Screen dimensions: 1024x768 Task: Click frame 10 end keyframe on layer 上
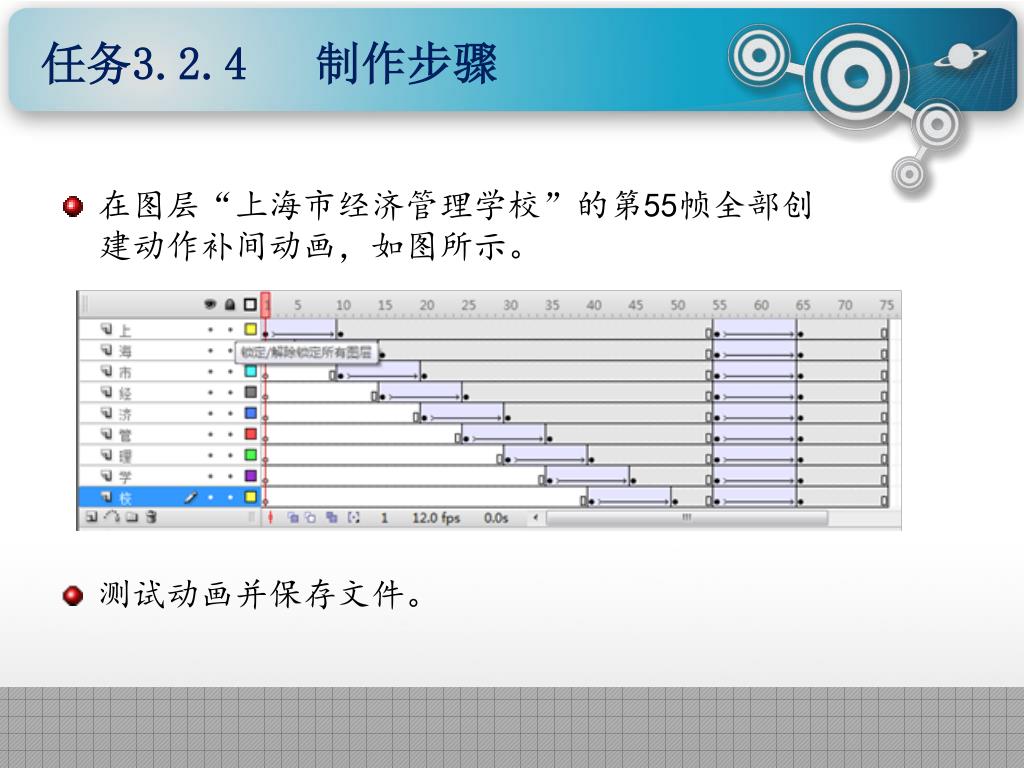click(341, 333)
